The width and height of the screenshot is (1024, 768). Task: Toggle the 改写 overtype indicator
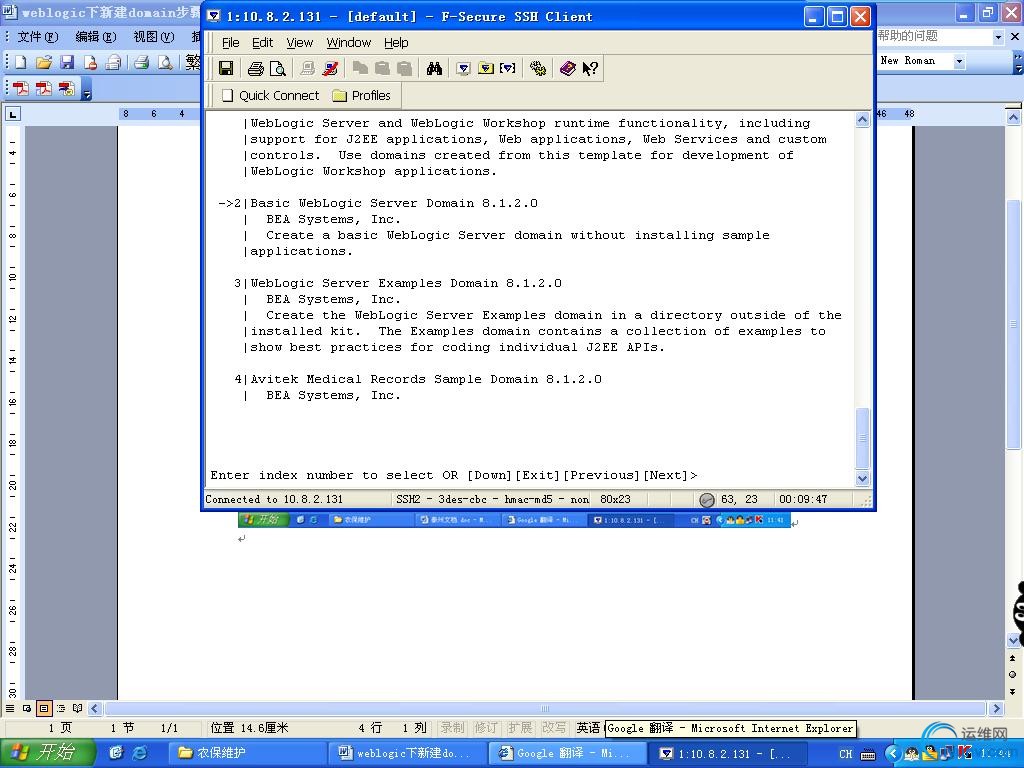554,728
